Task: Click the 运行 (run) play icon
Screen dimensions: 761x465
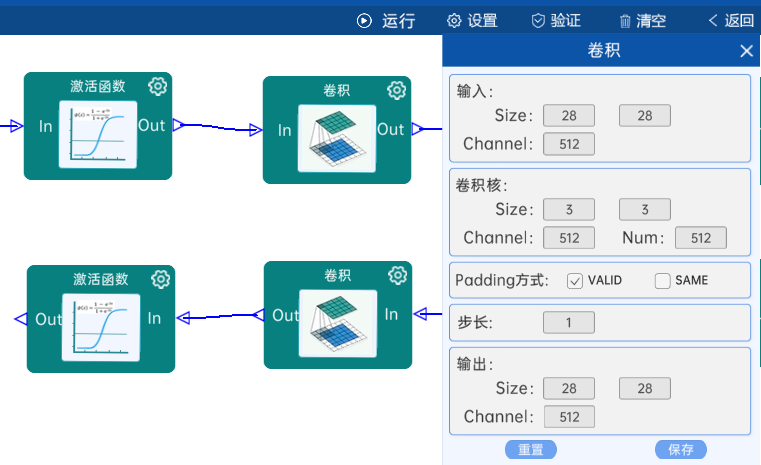Action: click(x=364, y=21)
